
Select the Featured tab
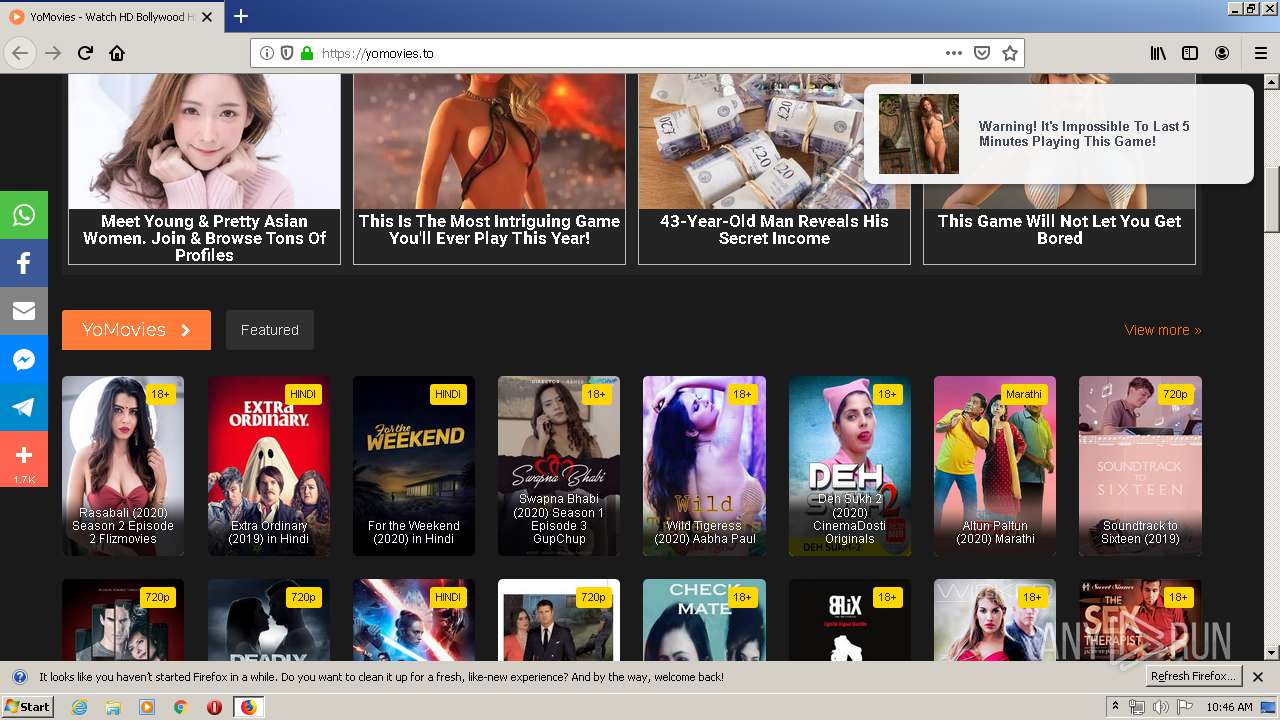tap(270, 330)
